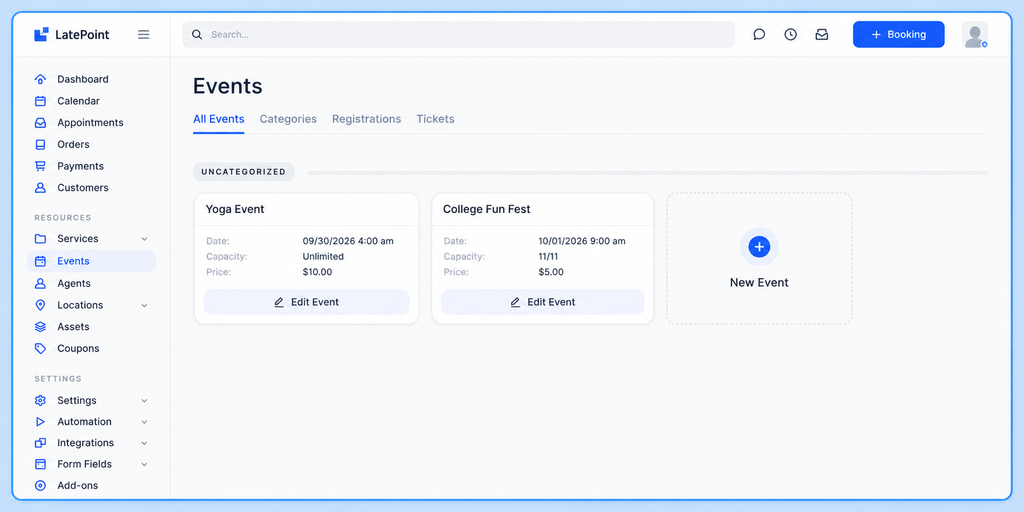Click the Appointments sidebar icon
This screenshot has width=1024, height=512.
pyautogui.click(x=40, y=123)
